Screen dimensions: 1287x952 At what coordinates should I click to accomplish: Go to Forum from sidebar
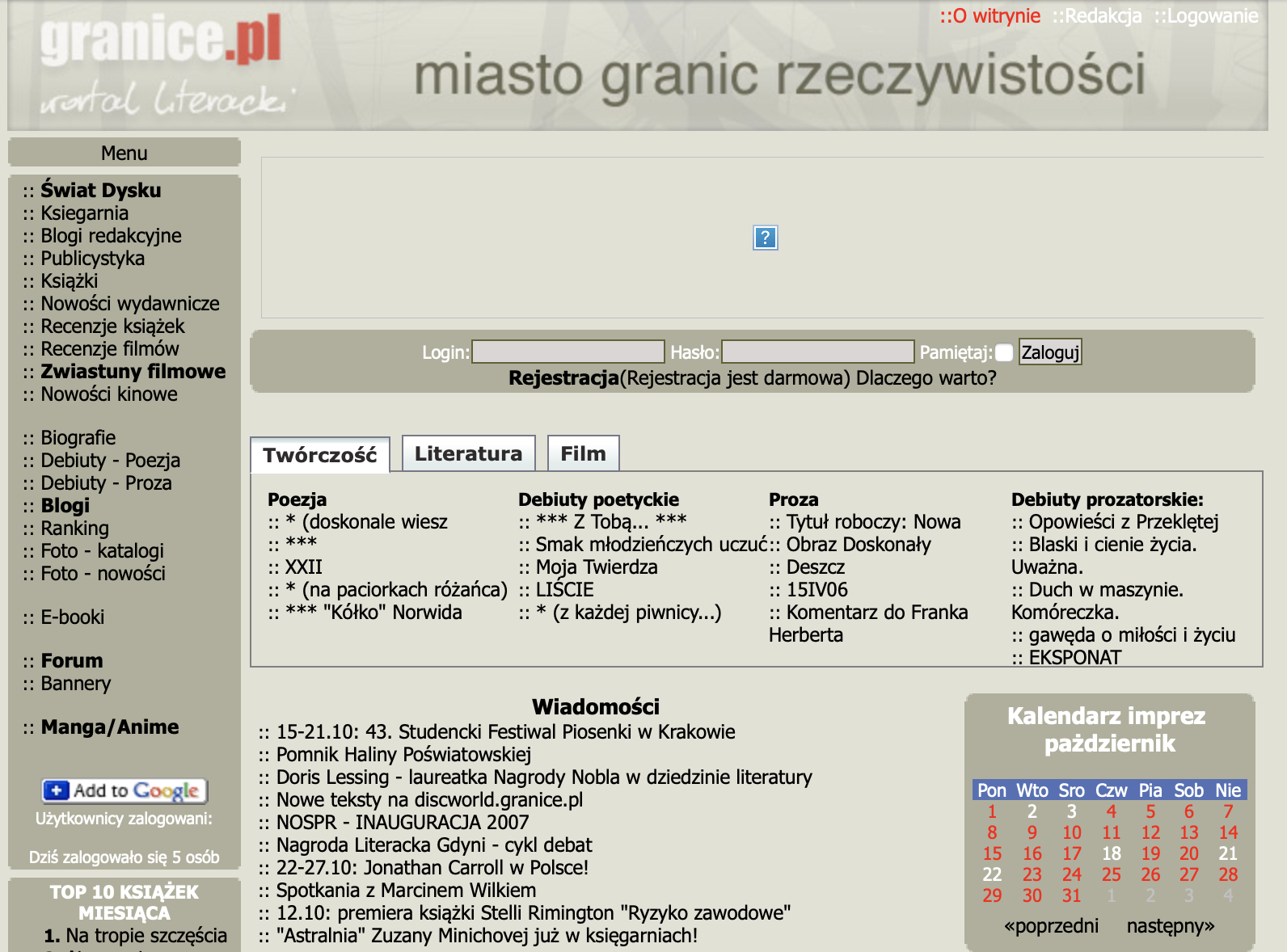pos(72,661)
